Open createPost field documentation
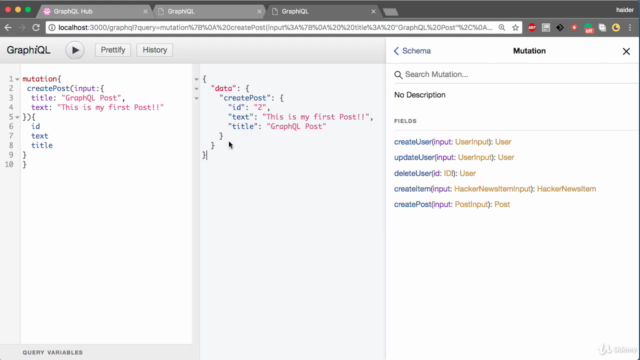The width and height of the screenshot is (640, 360). tap(412, 204)
